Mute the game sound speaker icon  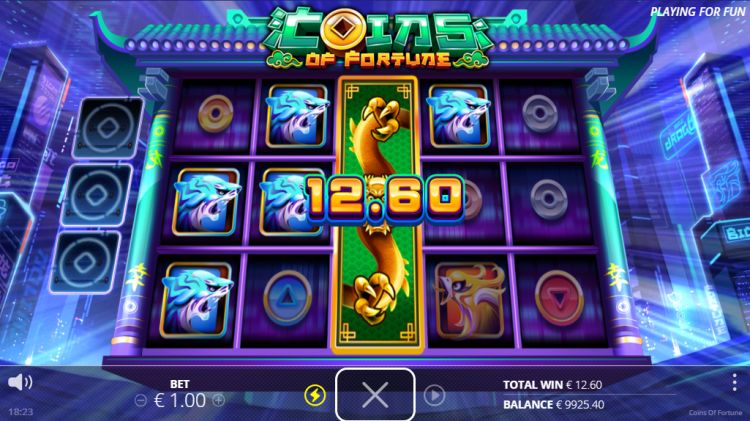coord(20,382)
